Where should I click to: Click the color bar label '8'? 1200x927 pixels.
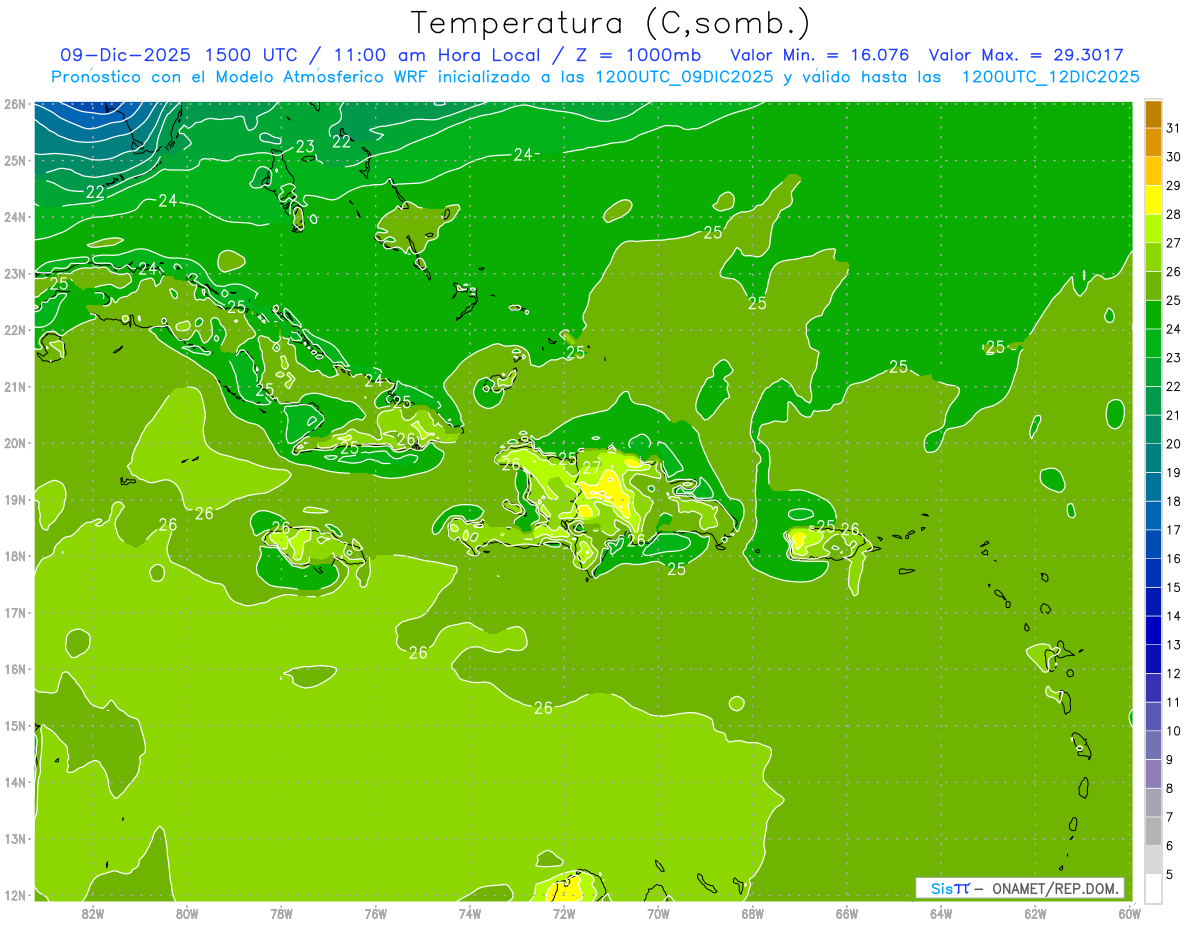point(1171,789)
